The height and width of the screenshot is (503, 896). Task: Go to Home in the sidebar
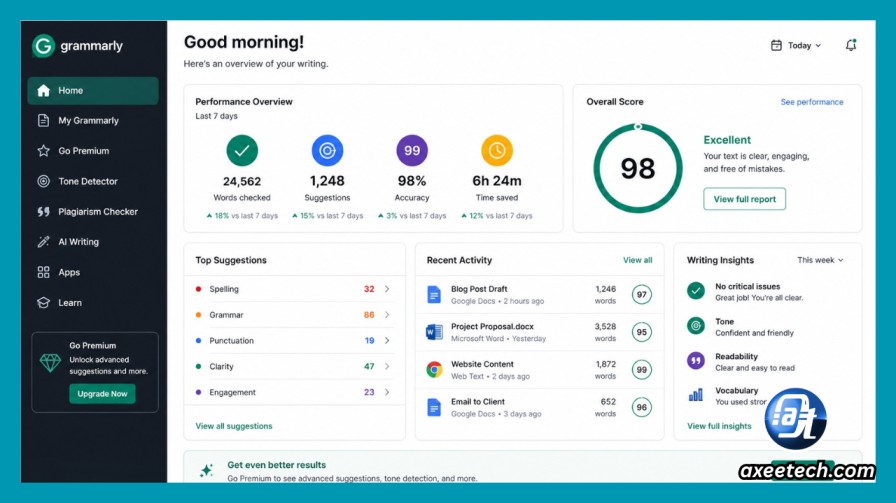pyautogui.click(x=93, y=90)
